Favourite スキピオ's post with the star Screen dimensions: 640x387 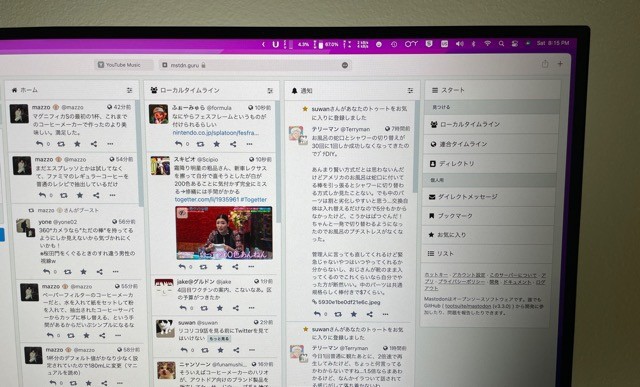[219, 267]
